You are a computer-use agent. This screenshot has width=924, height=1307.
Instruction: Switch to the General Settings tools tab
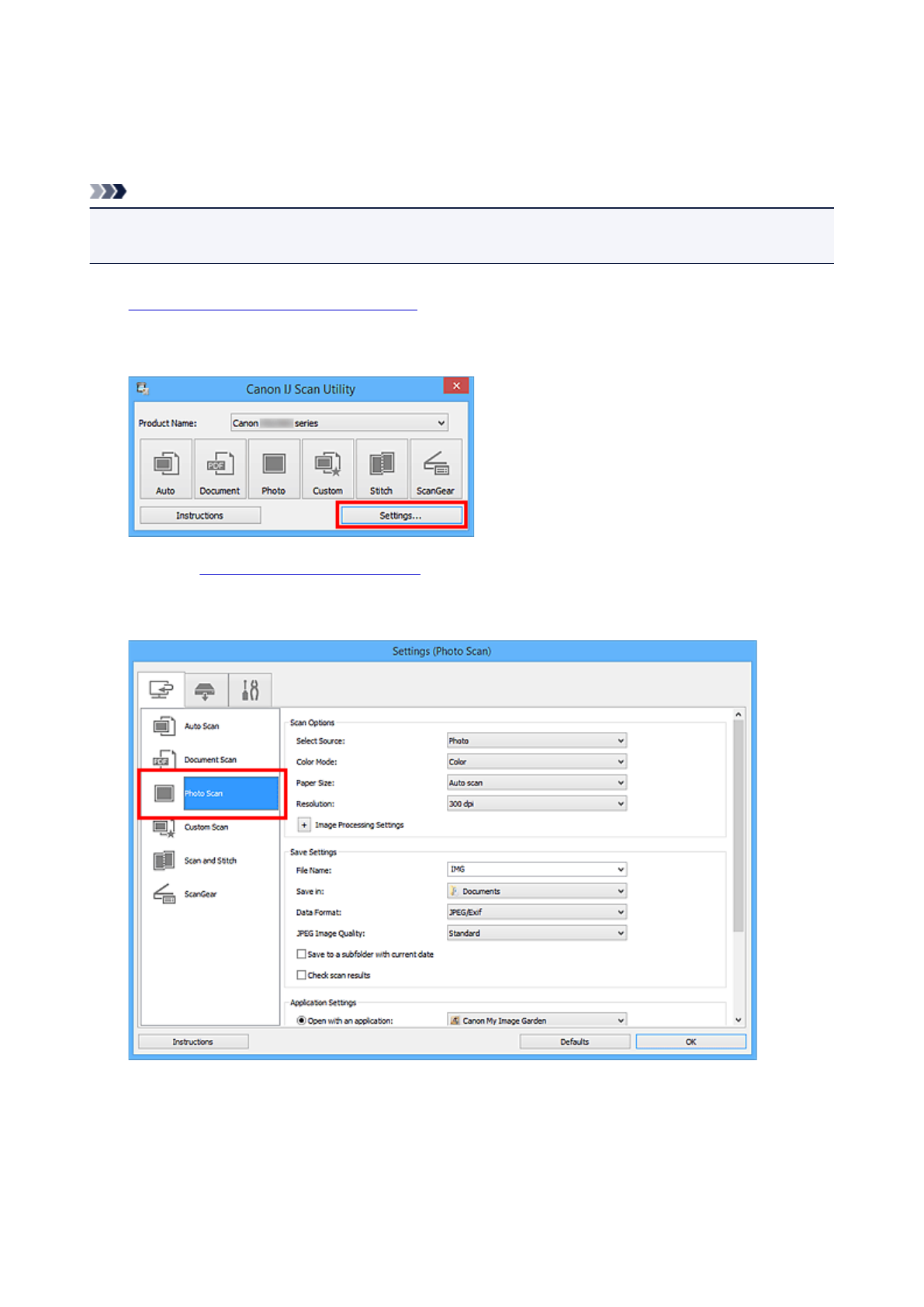point(250,690)
